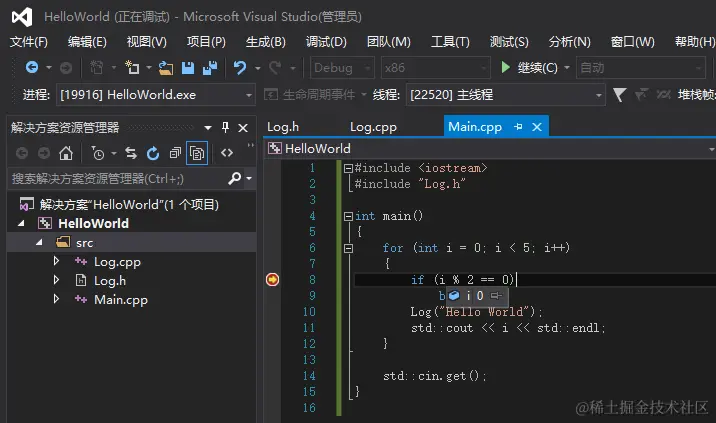Open the 自动 debugger type dropdown
Image resolution: width=716 pixels, height=423 pixels.
[640, 68]
